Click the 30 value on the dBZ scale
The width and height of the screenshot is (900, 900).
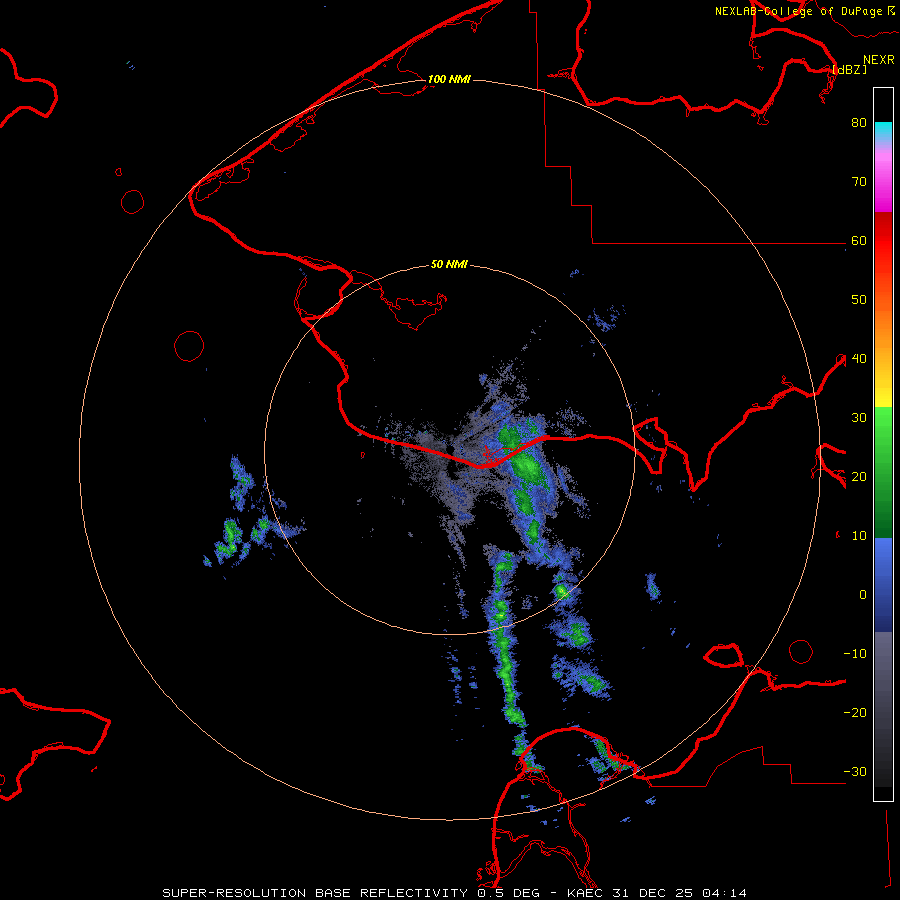[x=859, y=418]
